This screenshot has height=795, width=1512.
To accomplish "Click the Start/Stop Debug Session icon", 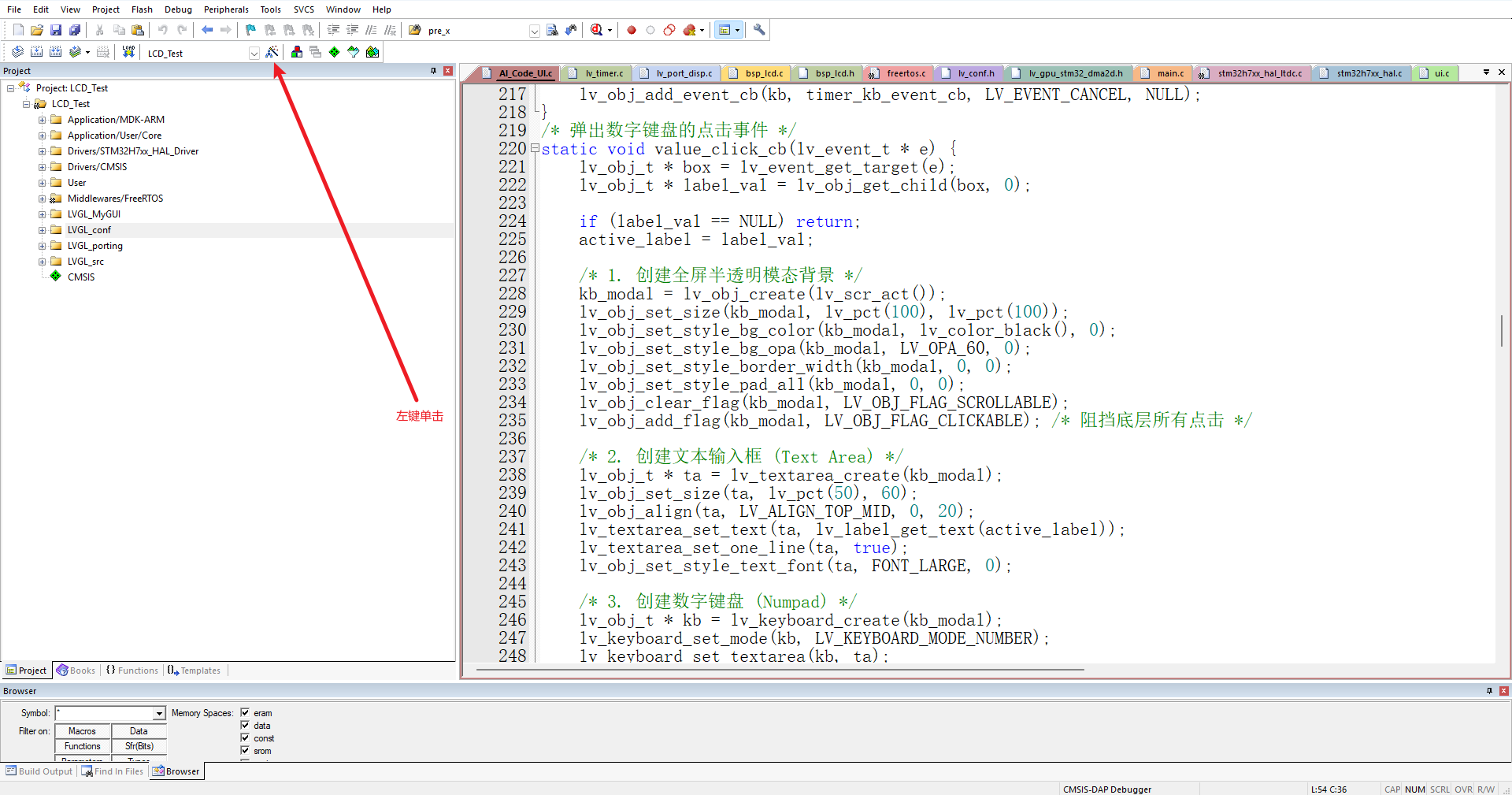I will tap(597, 30).
